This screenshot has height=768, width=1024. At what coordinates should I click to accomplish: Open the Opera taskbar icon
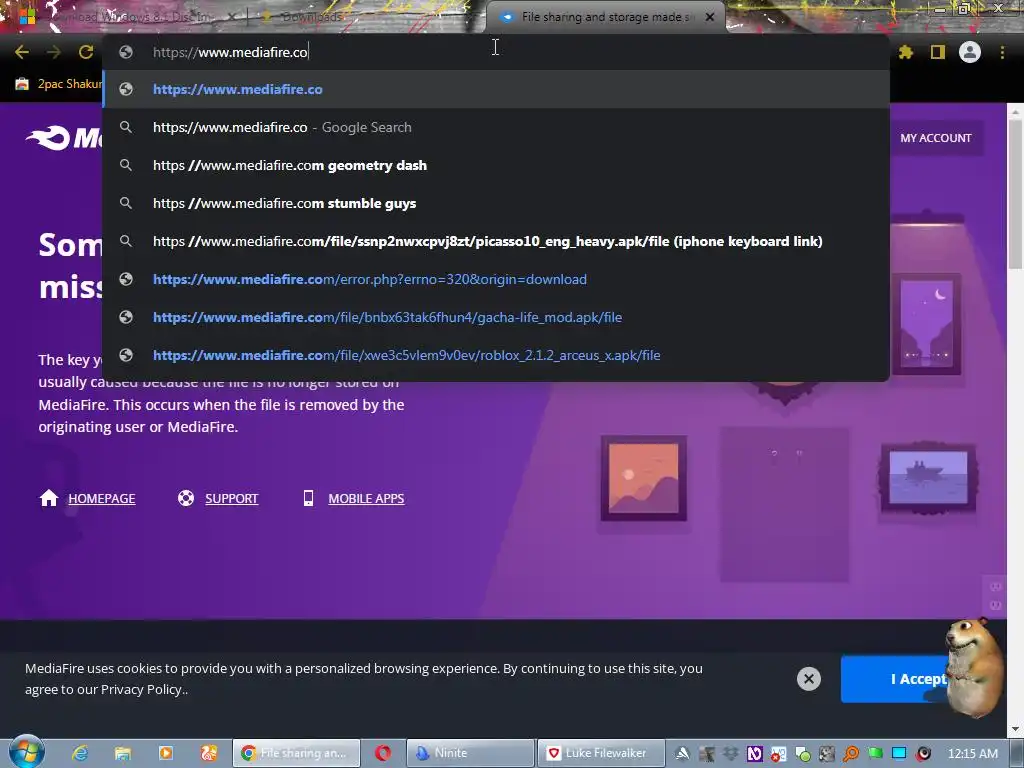(383, 753)
